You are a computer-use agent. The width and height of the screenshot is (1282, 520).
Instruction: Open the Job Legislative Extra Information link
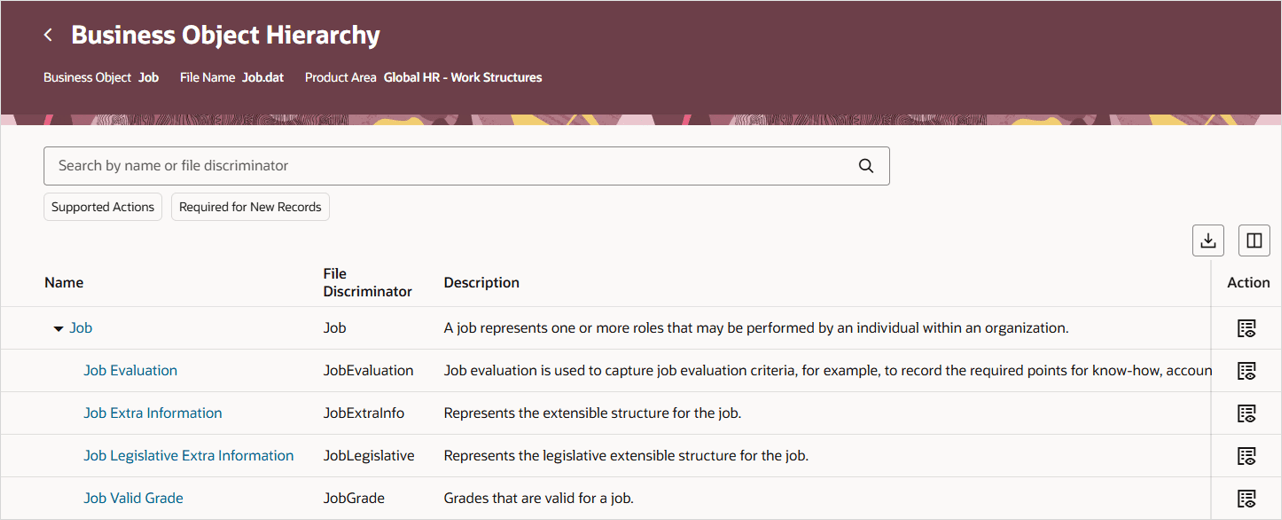(x=189, y=456)
